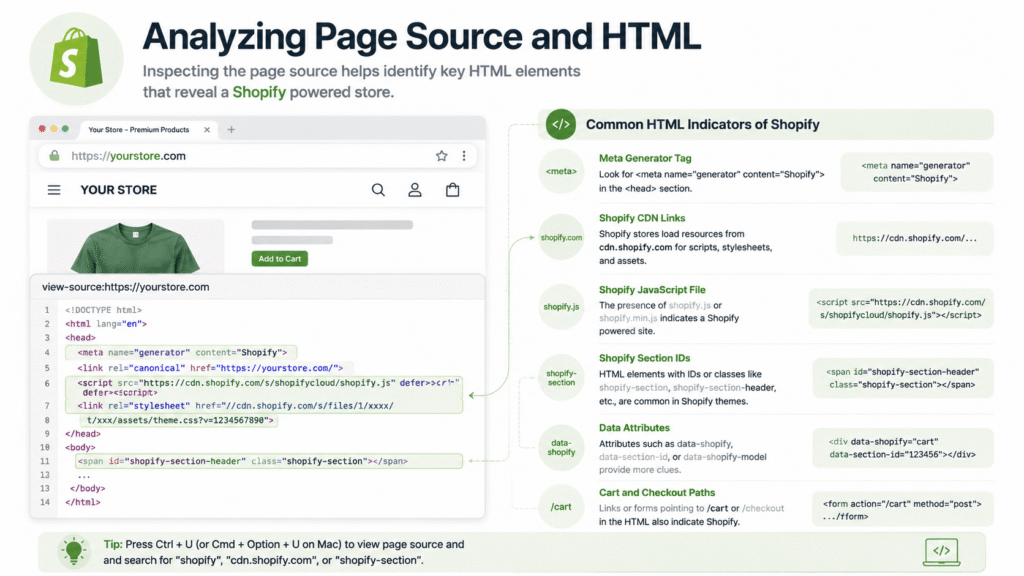Click the </html> closing tag line
Screen dimensions: 1024x576
coord(83,502)
